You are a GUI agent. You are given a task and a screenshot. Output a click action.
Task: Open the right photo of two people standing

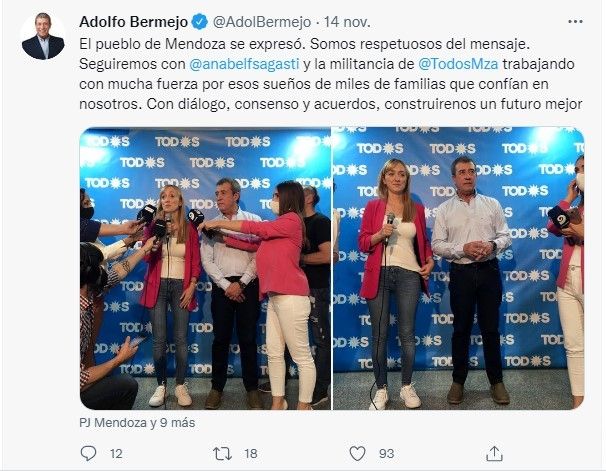[458, 268]
